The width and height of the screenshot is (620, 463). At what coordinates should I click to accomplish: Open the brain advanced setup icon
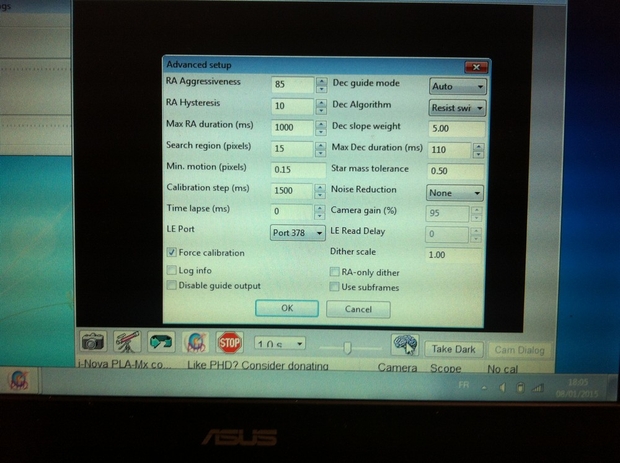(x=405, y=345)
